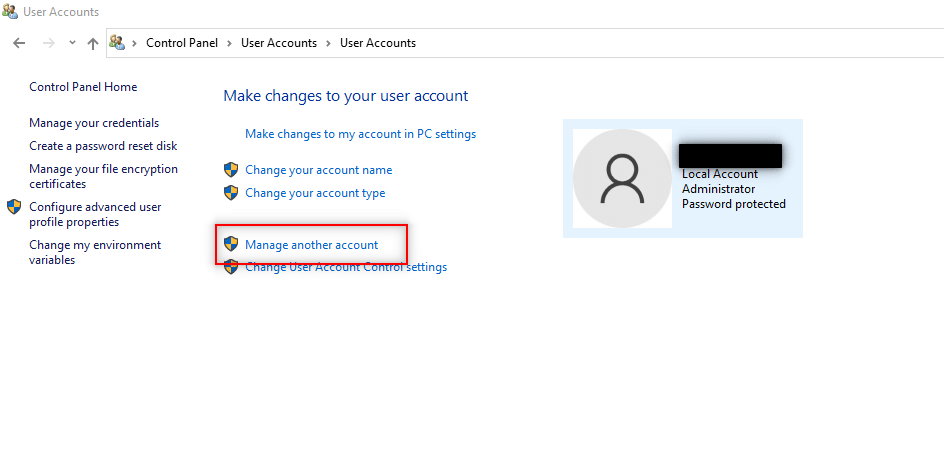Click the User Accounts icon in address bar
Image resolution: width=944 pixels, height=465 pixels.
coord(117,43)
